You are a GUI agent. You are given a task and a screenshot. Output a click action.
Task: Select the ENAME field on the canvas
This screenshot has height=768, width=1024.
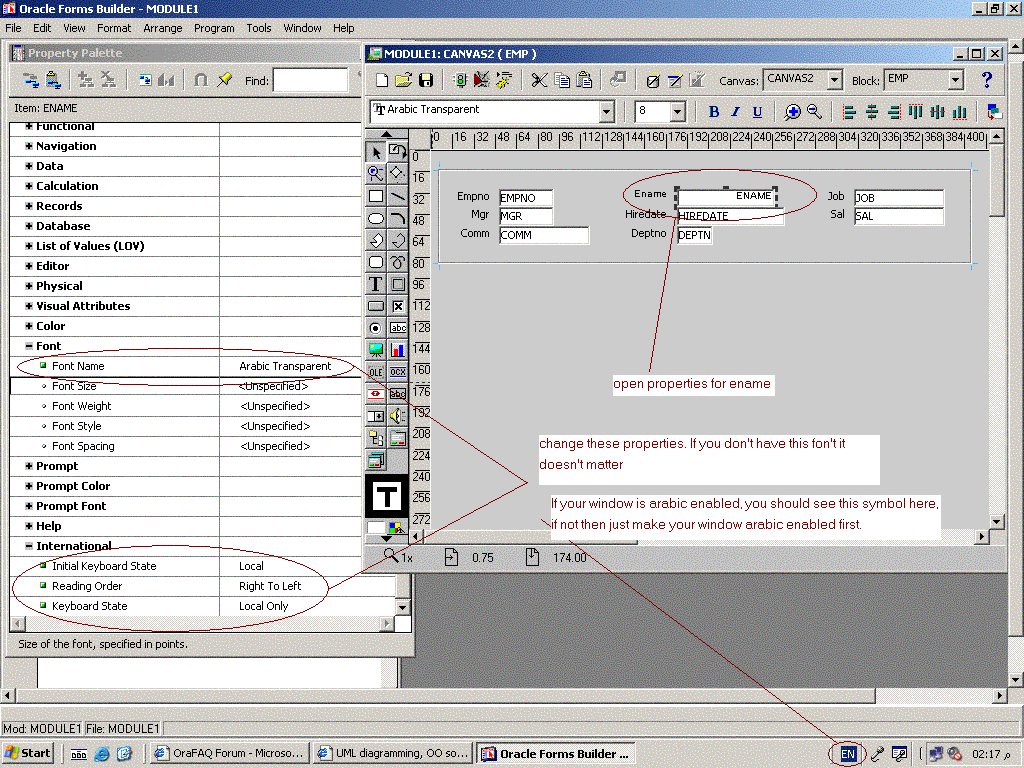726,196
